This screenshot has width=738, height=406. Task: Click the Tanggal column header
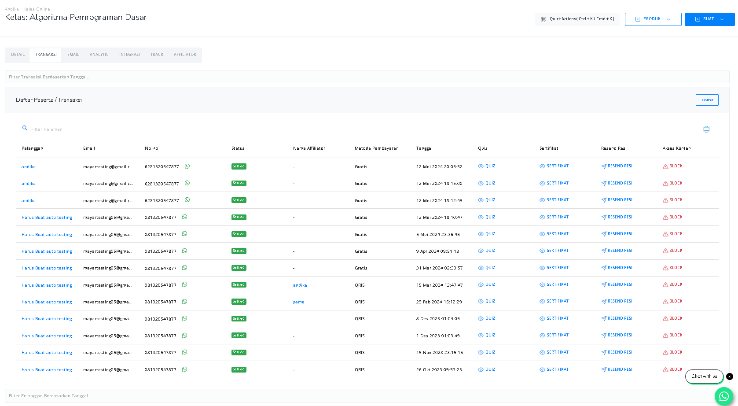pos(423,148)
